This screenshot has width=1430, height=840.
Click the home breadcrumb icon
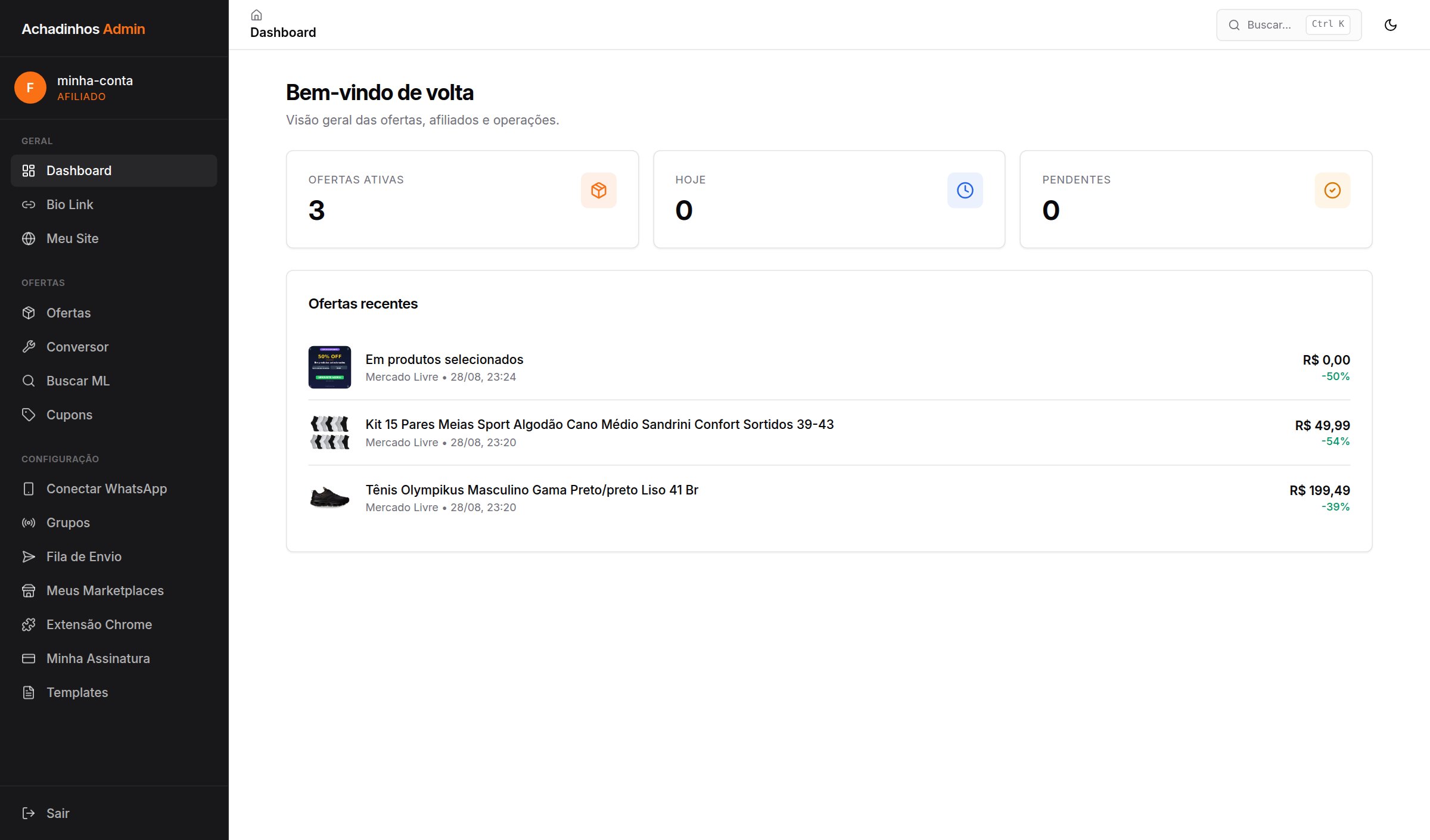coord(256,15)
